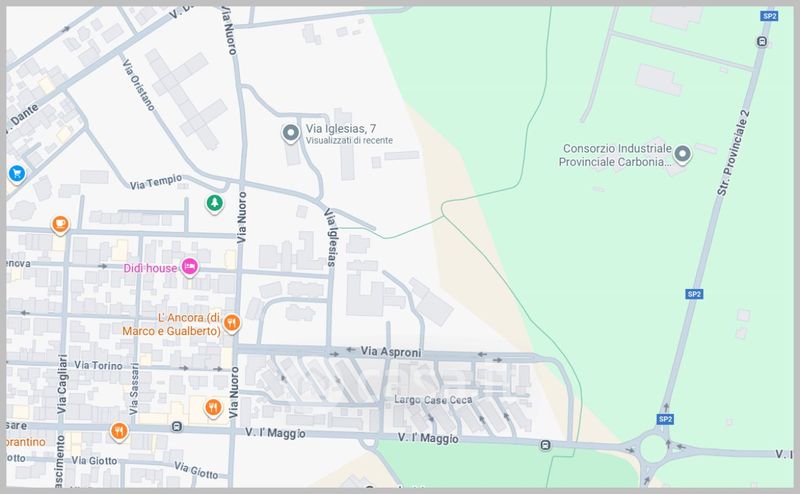Open the green park tree marker
This screenshot has height=494, width=800.
214,203
